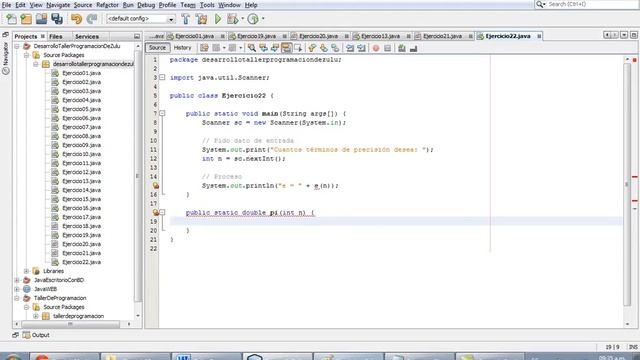Collapse pi method fold at line 18
This screenshot has width=640, height=360.
pos(162,213)
